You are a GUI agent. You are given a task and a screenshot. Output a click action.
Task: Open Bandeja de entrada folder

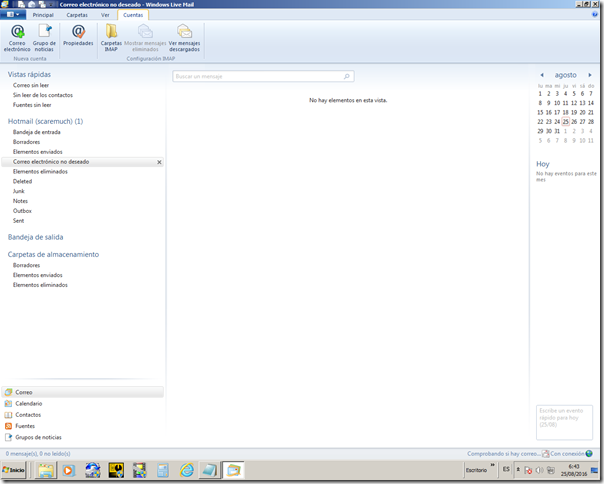coord(37,132)
